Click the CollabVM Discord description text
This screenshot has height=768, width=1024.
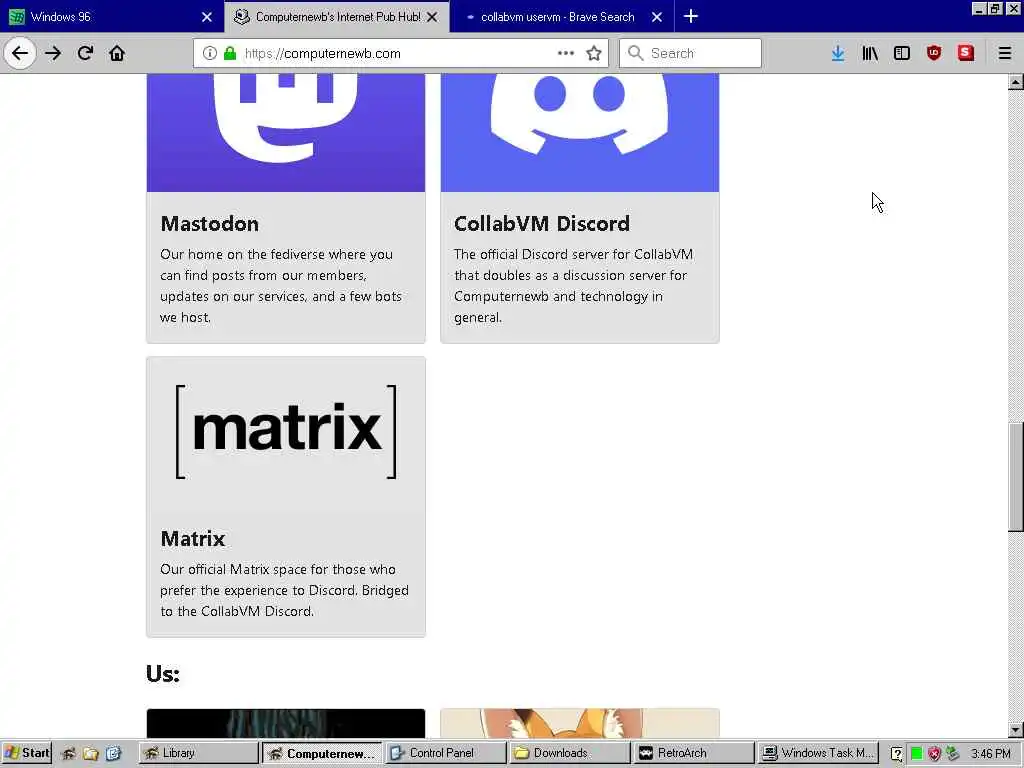pyautogui.click(x=573, y=285)
